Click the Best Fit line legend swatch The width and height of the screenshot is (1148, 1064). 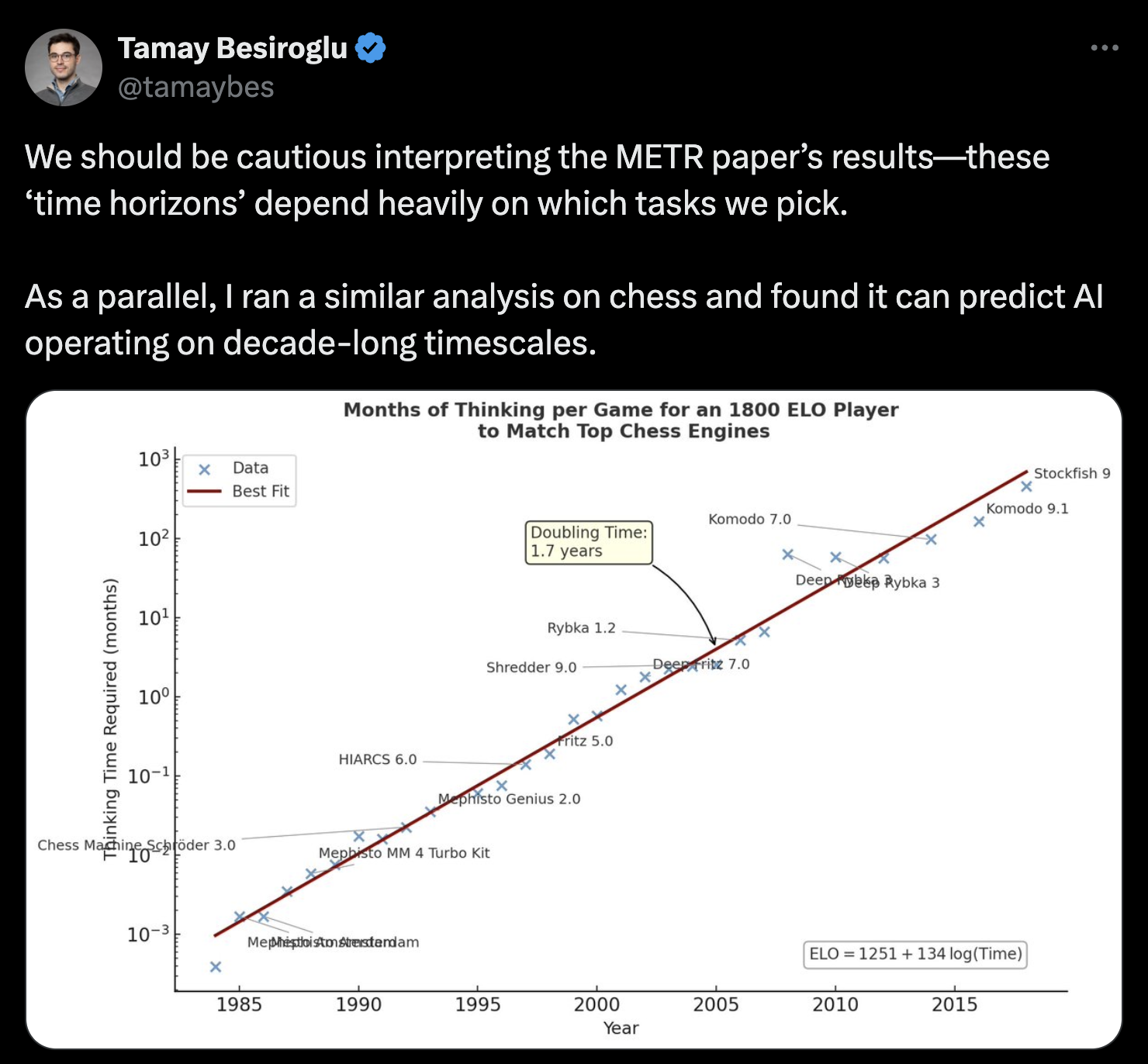pyautogui.click(x=204, y=492)
